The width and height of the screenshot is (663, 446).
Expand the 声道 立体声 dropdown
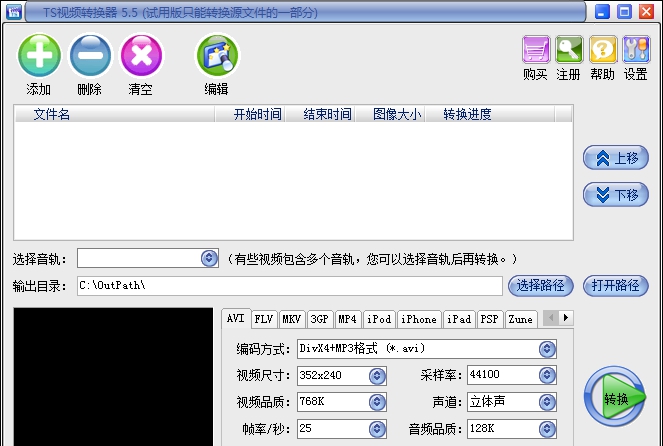(547, 402)
